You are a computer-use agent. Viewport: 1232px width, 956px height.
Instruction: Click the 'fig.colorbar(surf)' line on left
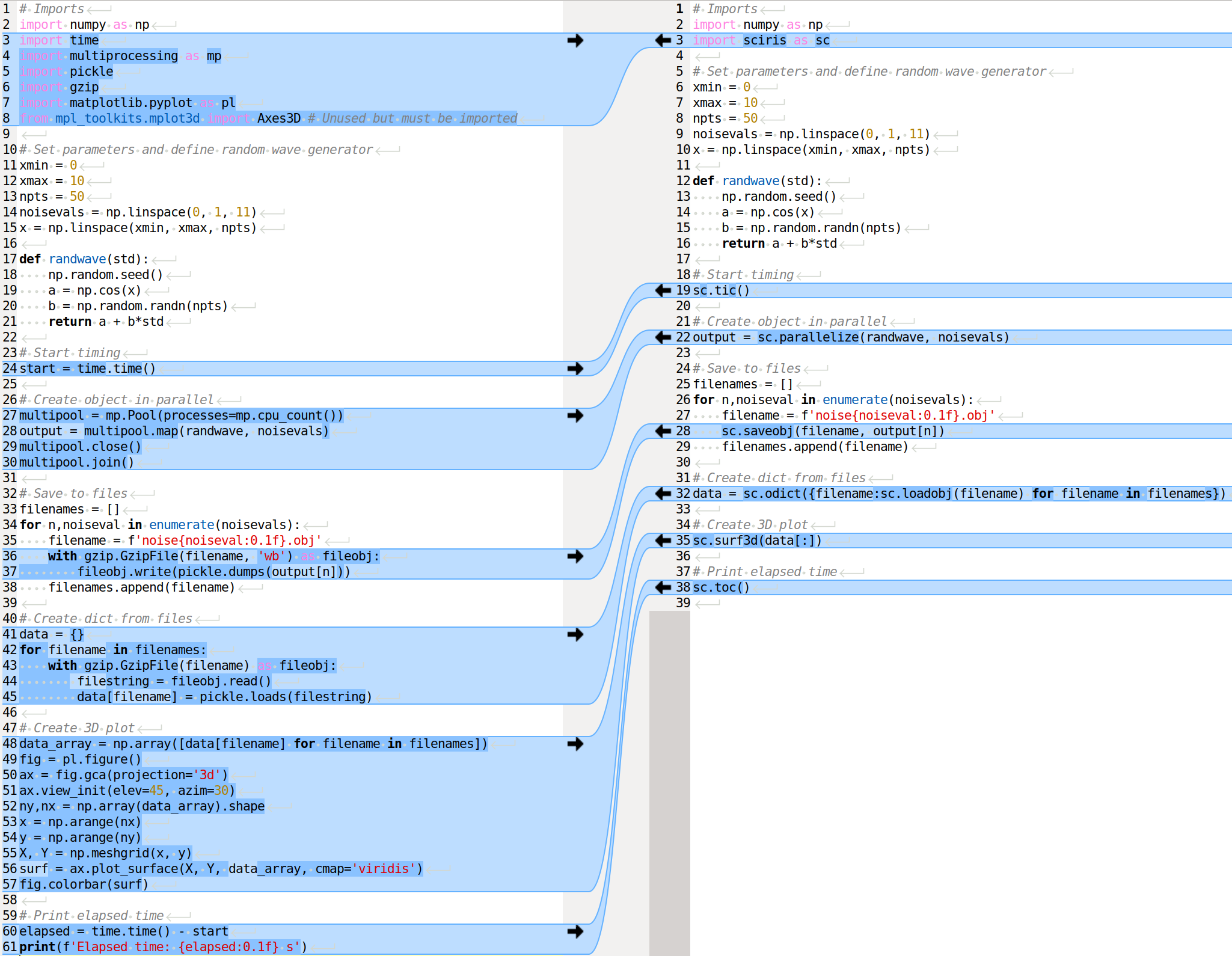point(84,884)
